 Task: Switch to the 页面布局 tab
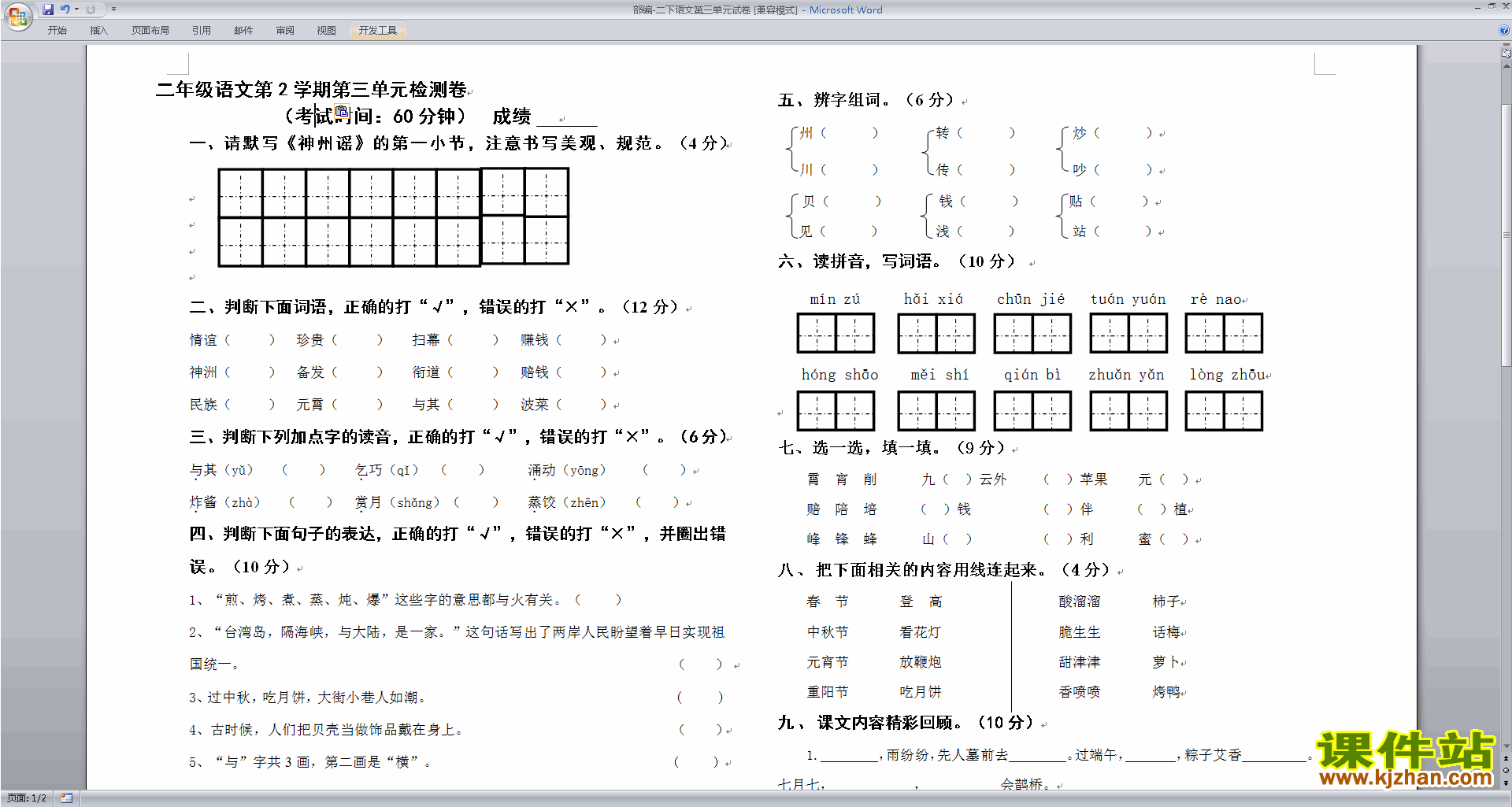[x=150, y=31]
